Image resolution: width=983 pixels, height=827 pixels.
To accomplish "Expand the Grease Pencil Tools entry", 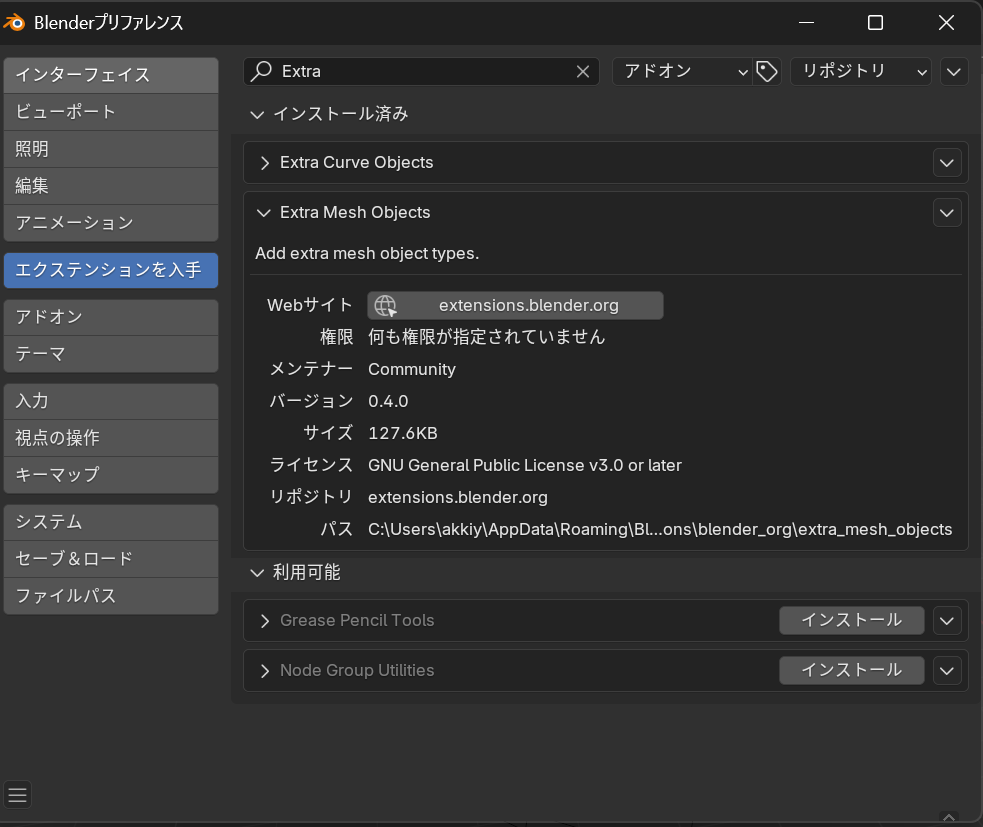I will [265, 621].
